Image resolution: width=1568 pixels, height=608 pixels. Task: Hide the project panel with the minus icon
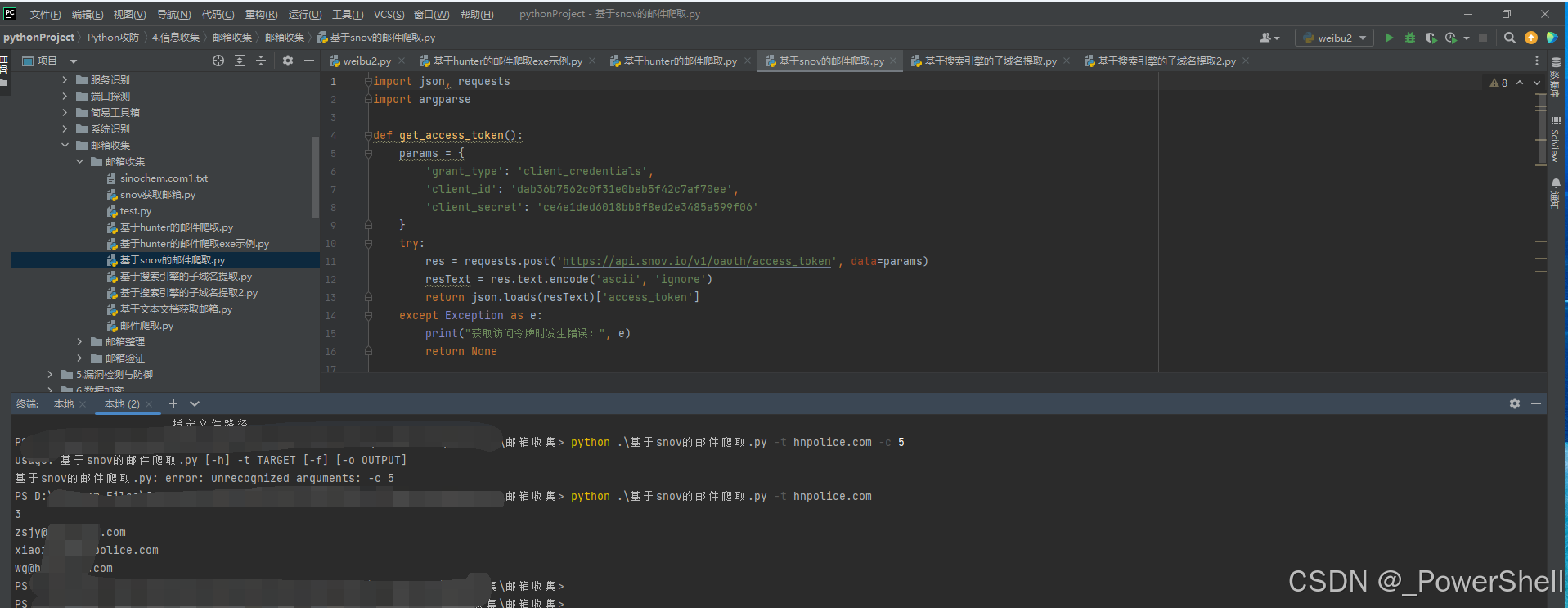(x=309, y=61)
